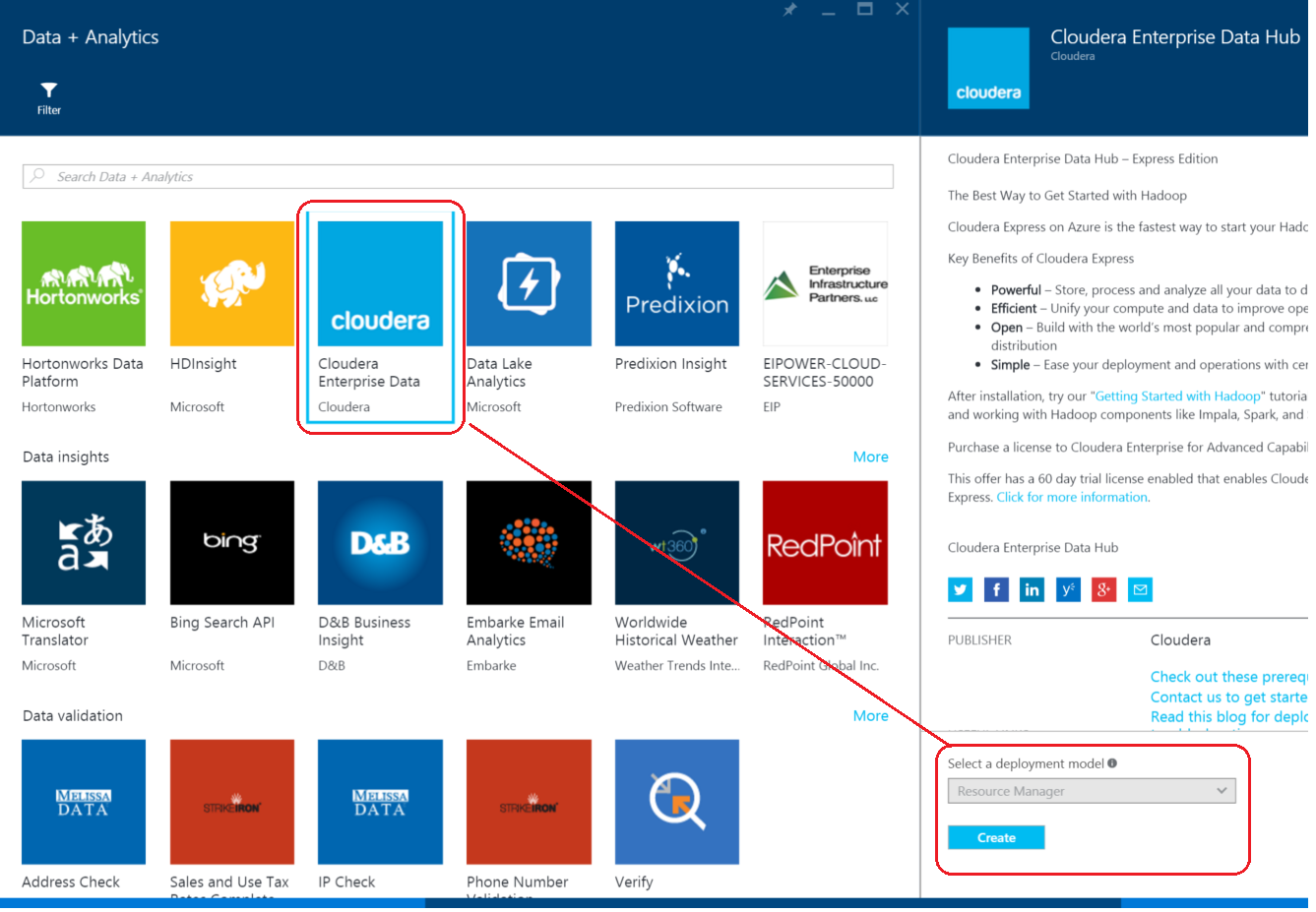1316x912 pixels.
Task: Open Check out these prerequisites link
Action: click(1228, 677)
